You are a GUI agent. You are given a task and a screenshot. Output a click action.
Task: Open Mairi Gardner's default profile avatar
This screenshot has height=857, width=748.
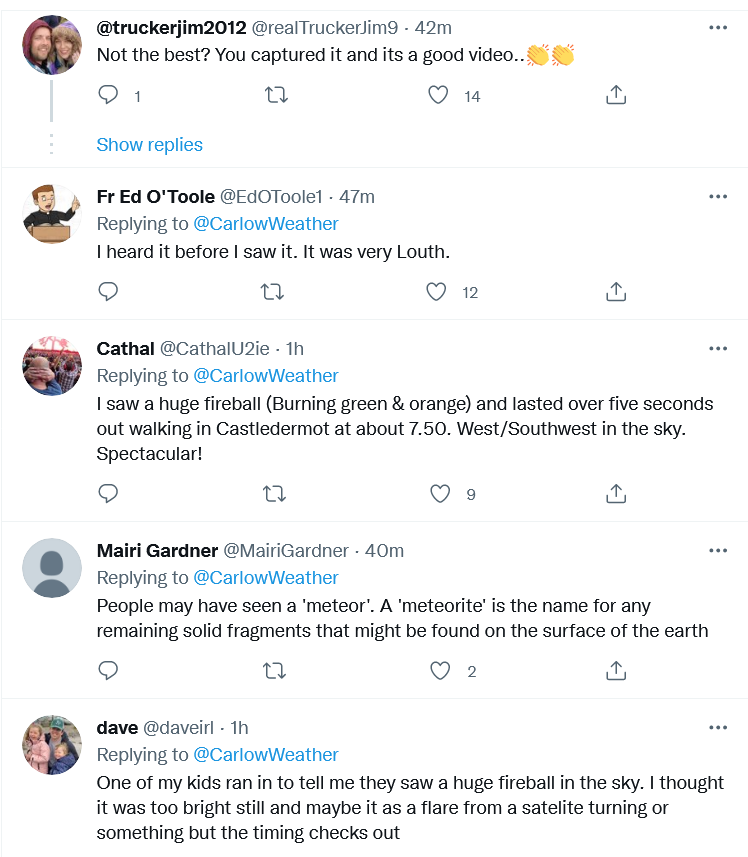[x=52, y=568]
